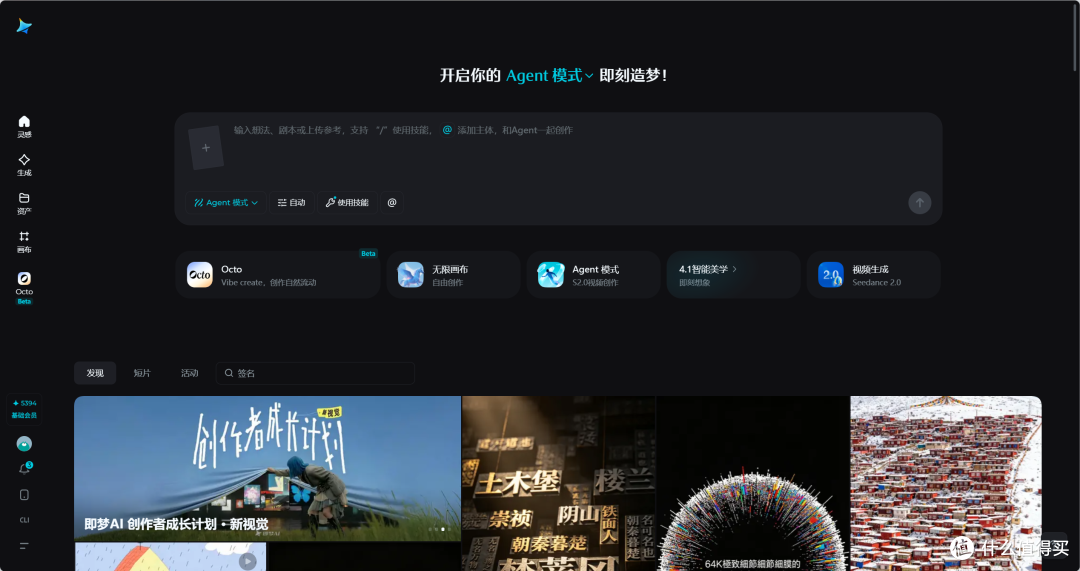Click the CLI entry in the sidebar
The image size is (1080, 571).
[x=24, y=520]
